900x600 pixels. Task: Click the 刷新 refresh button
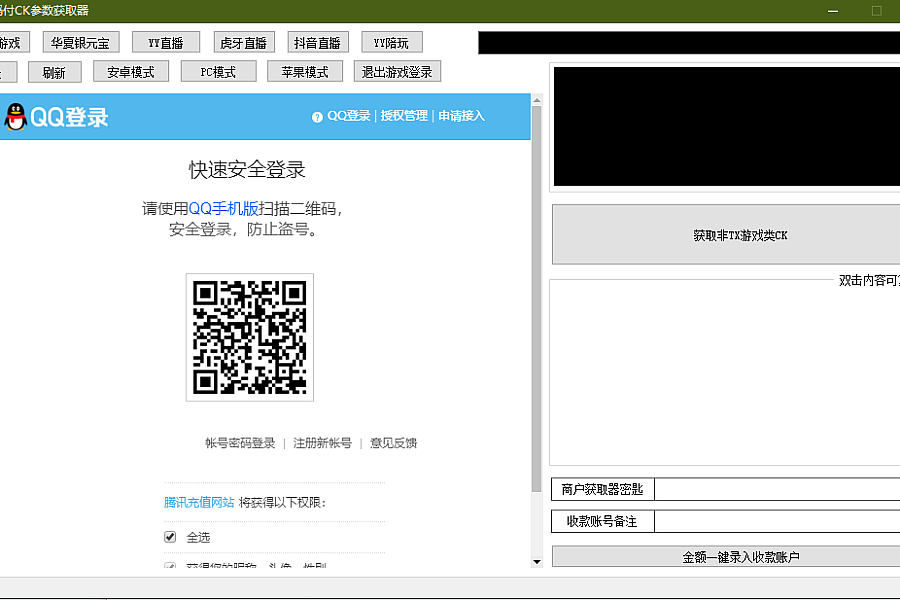(x=55, y=72)
